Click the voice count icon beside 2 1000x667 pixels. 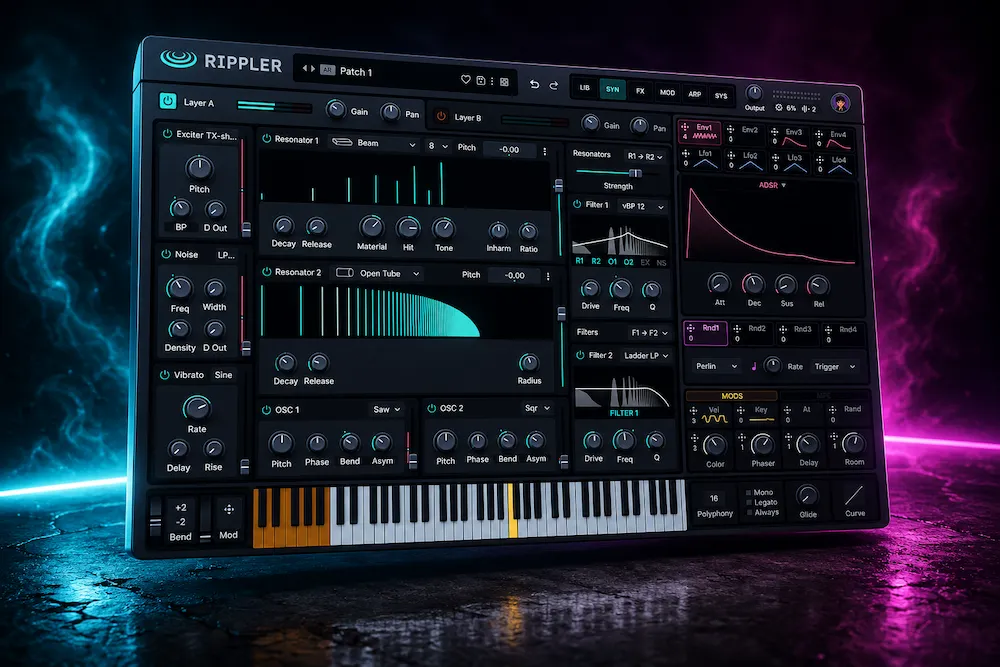(805, 109)
